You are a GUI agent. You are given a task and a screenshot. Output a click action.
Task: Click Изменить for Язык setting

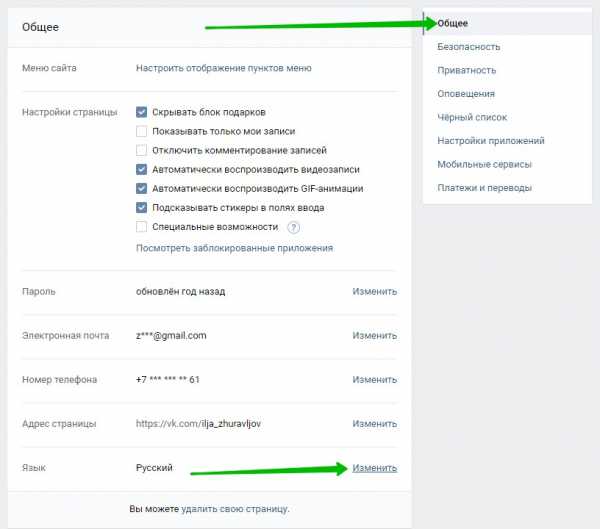click(375, 468)
